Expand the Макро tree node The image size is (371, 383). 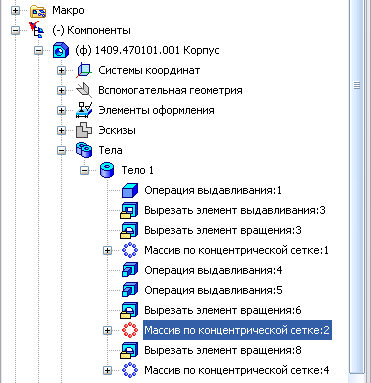coord(15,11)
